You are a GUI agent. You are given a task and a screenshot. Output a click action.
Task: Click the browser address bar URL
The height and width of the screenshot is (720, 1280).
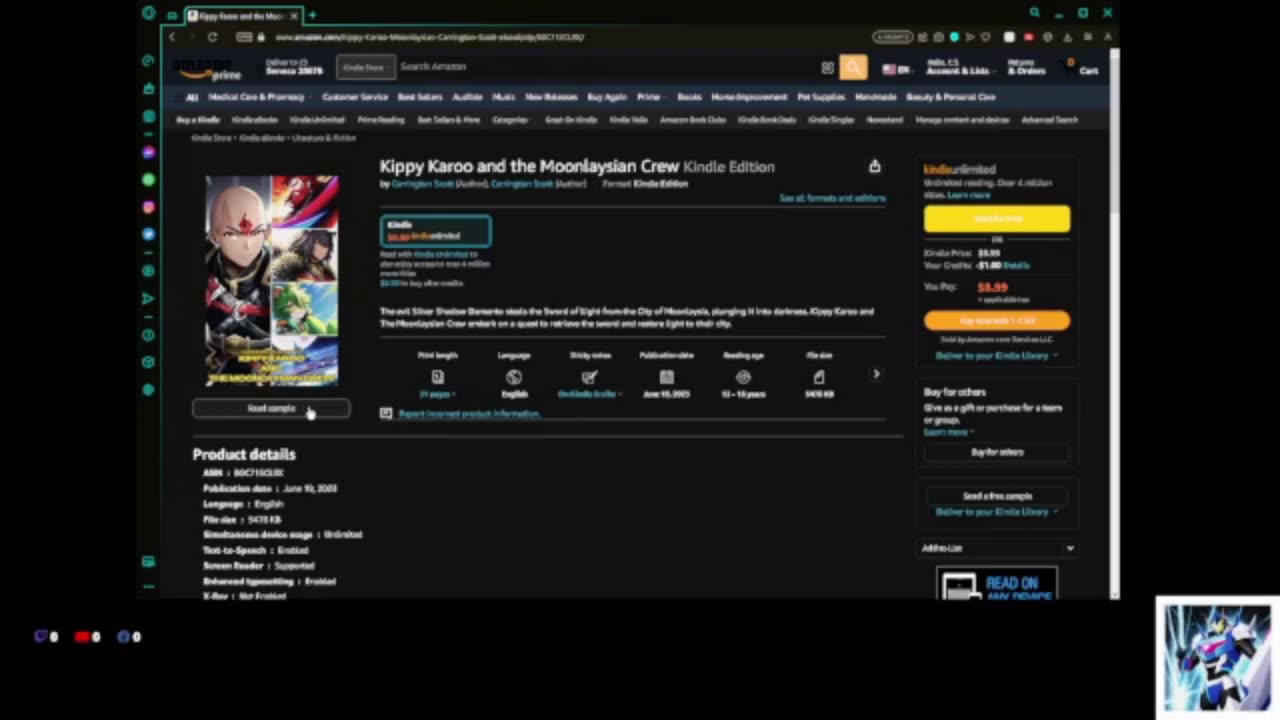pyautogui.click(x=430, y=37)
